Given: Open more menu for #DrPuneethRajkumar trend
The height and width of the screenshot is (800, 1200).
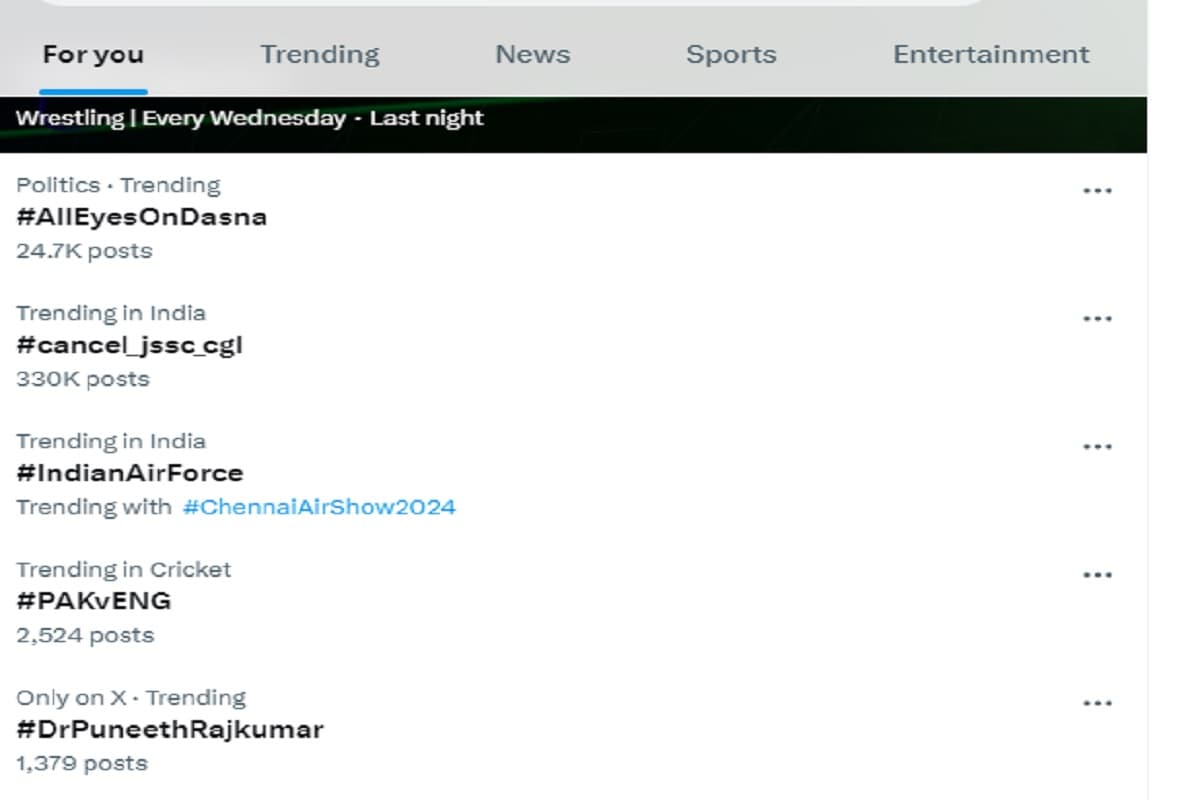Looking at the screenshot, I should 1097,703.
